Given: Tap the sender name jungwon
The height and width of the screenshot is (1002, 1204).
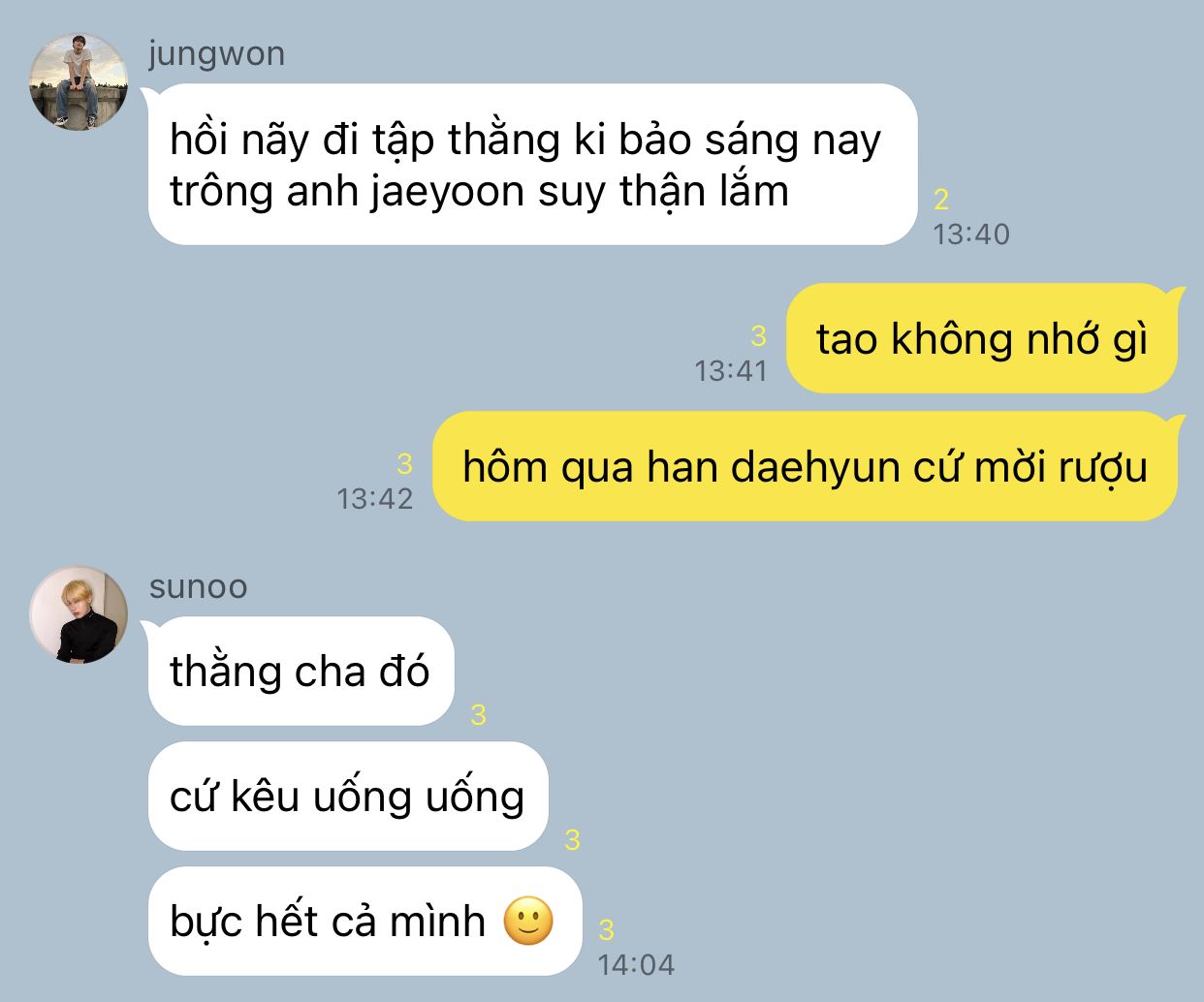Looking at the screenshot, I should pos(217,53).
